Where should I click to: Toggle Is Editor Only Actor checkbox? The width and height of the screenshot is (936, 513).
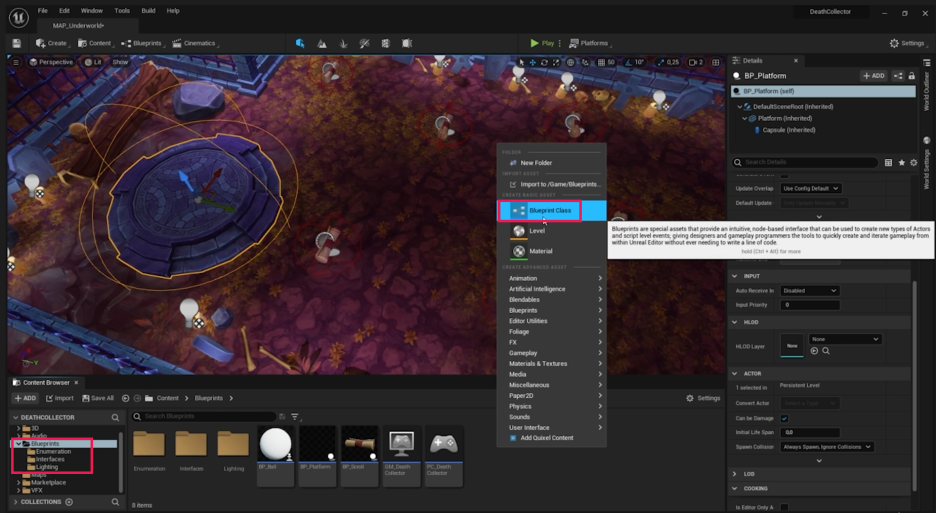click(784, 508)
